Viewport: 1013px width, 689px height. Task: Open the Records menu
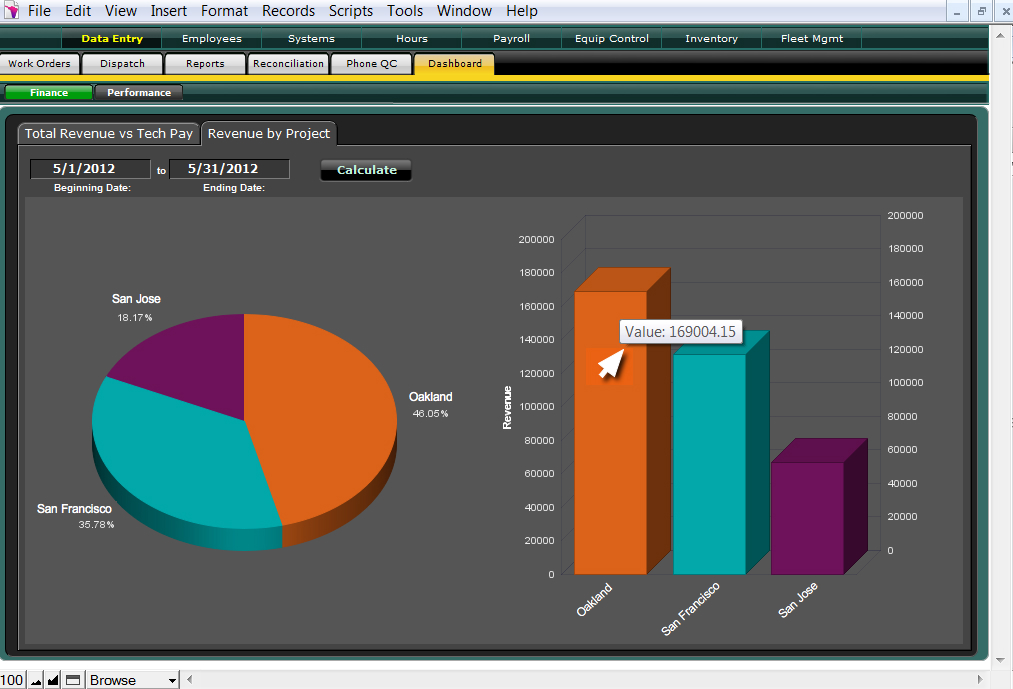coord(288,11)
